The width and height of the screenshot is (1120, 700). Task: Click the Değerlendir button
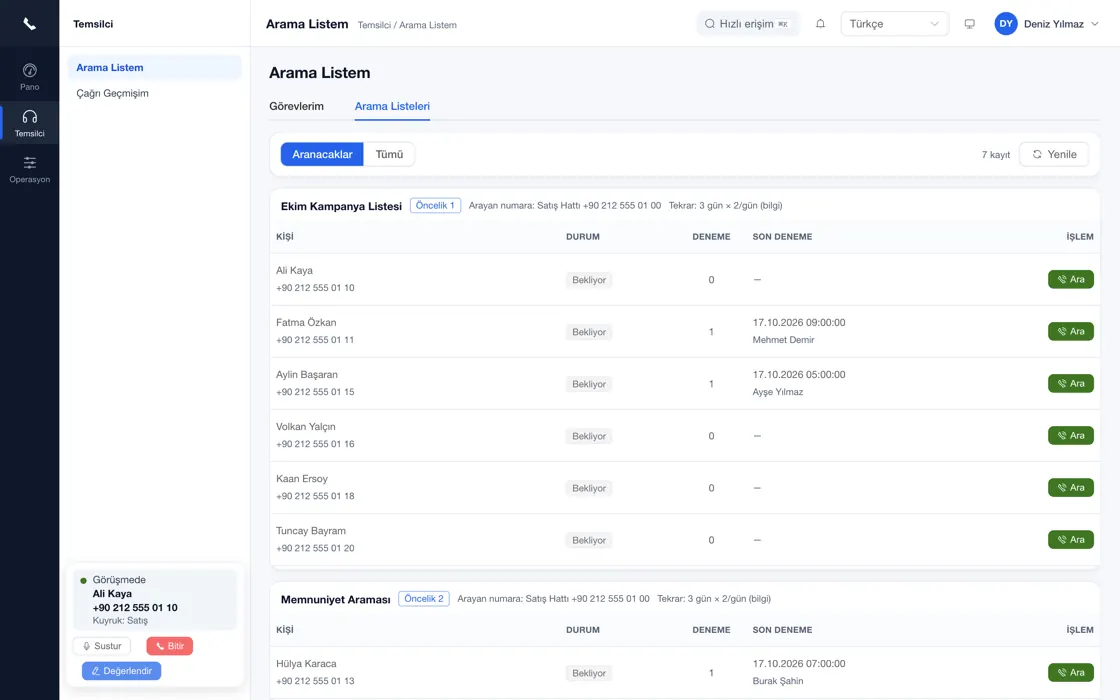point(121,671)
